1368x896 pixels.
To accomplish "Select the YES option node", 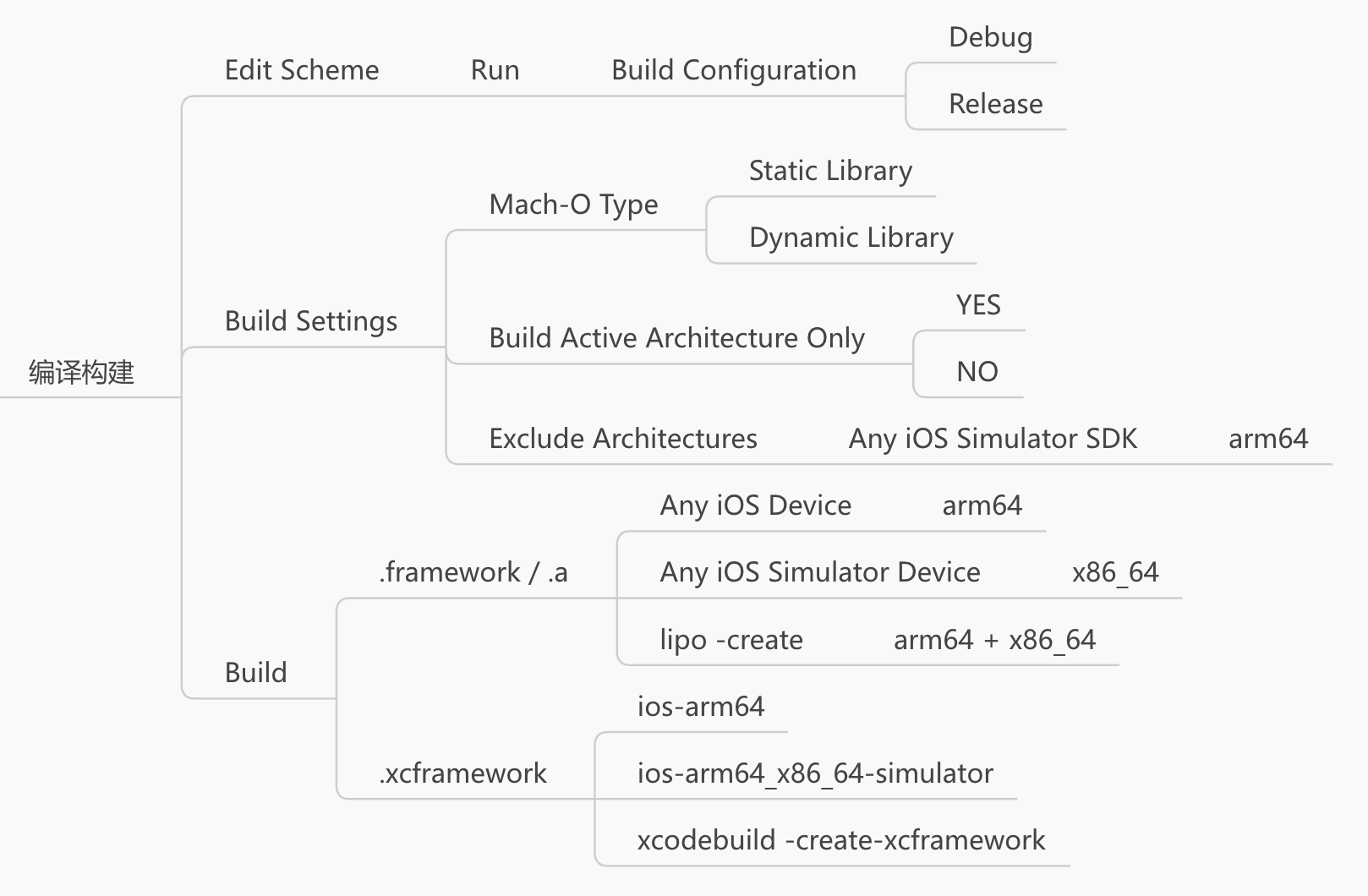I will tap(978, 305).
